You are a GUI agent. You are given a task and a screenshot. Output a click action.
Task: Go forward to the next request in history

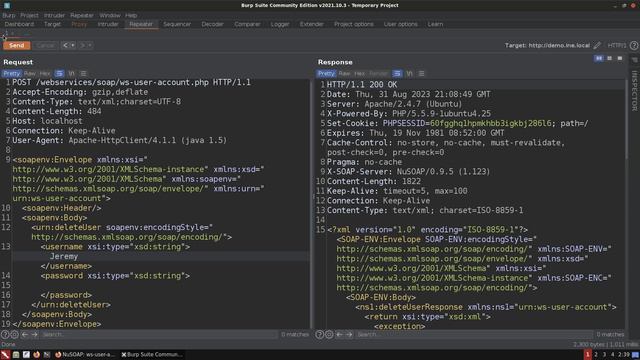point(82,45)
